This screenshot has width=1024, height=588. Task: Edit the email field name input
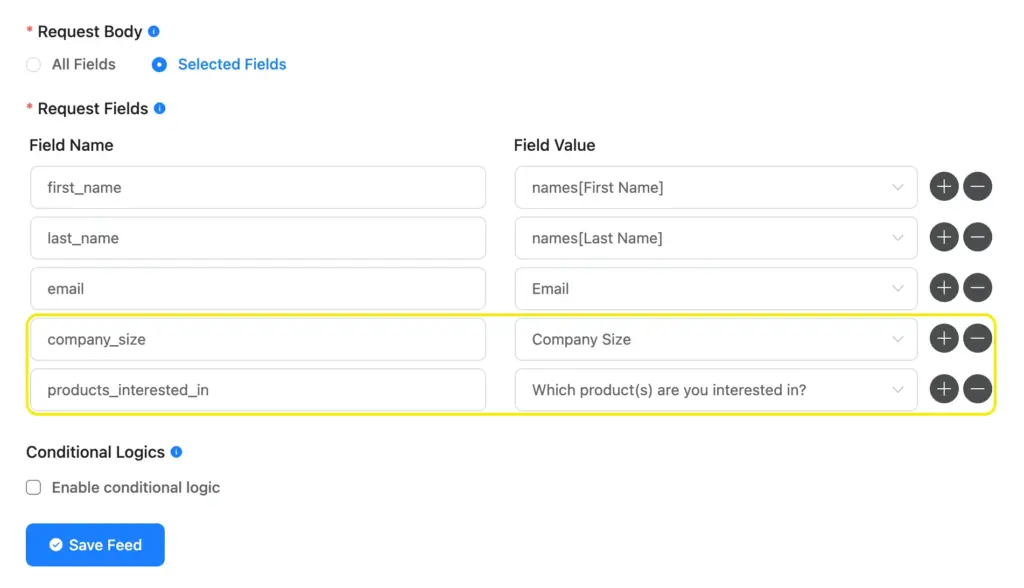[x=258, y=289]
